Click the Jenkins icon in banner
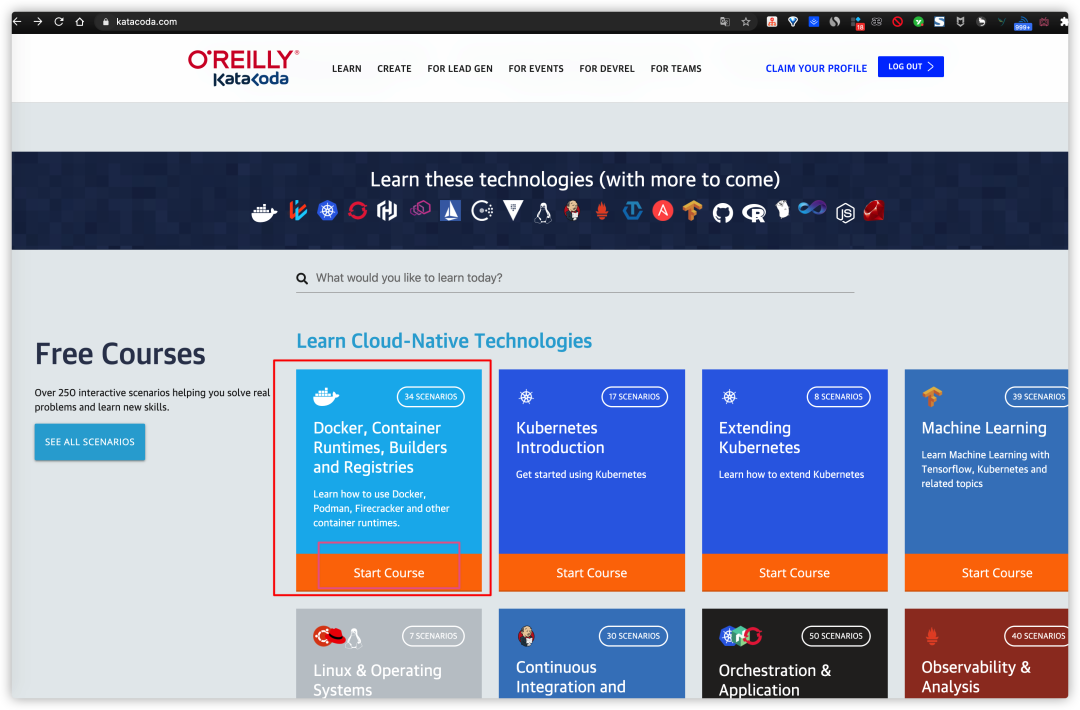Screen dimensions: 1080x710 572,211
